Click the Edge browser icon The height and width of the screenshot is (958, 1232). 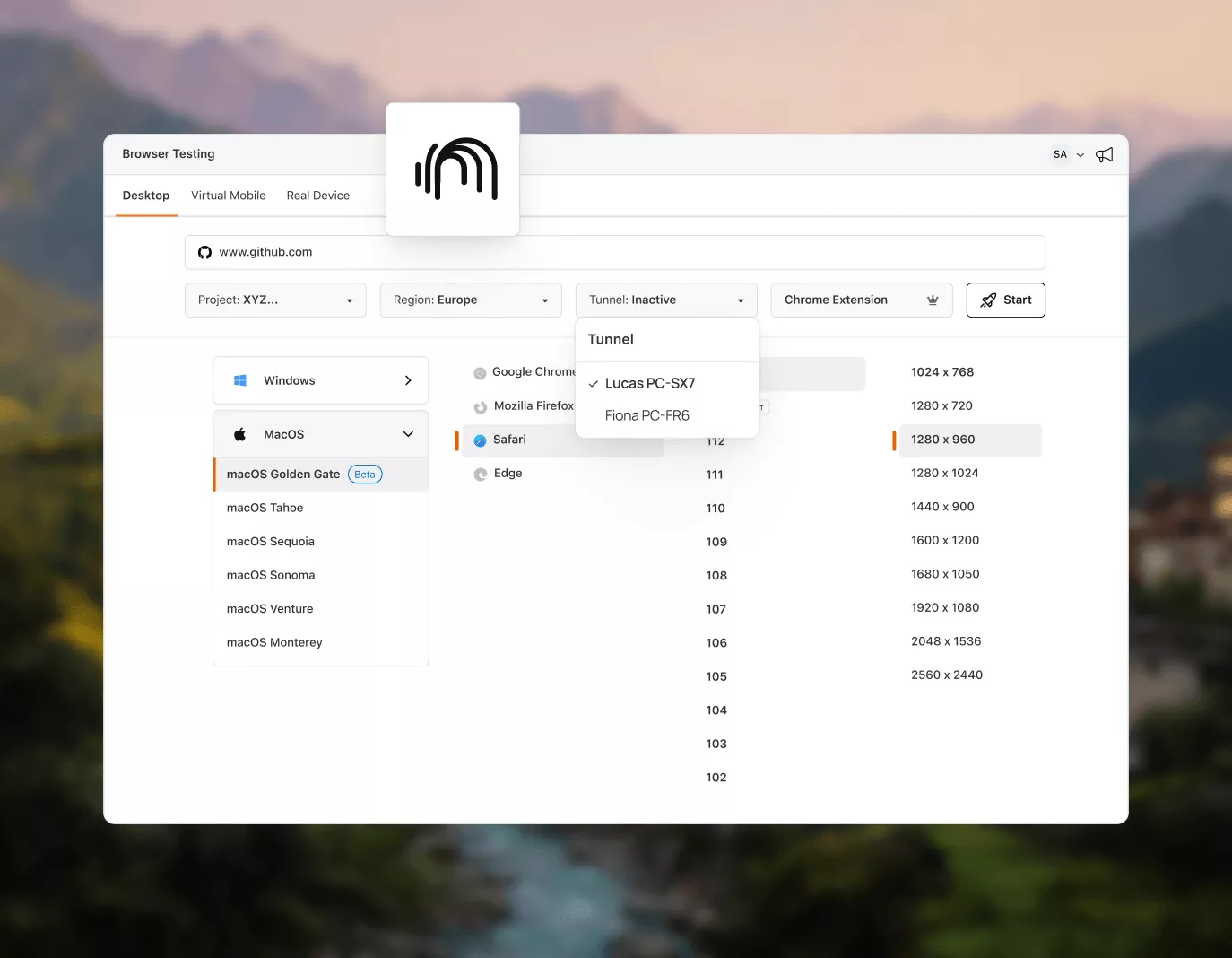(480, 475)
